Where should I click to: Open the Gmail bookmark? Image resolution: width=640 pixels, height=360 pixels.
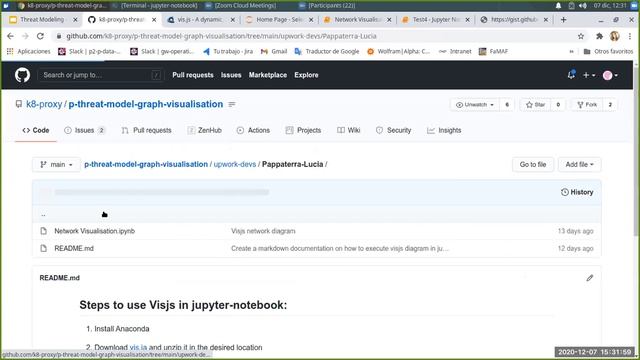274,51
